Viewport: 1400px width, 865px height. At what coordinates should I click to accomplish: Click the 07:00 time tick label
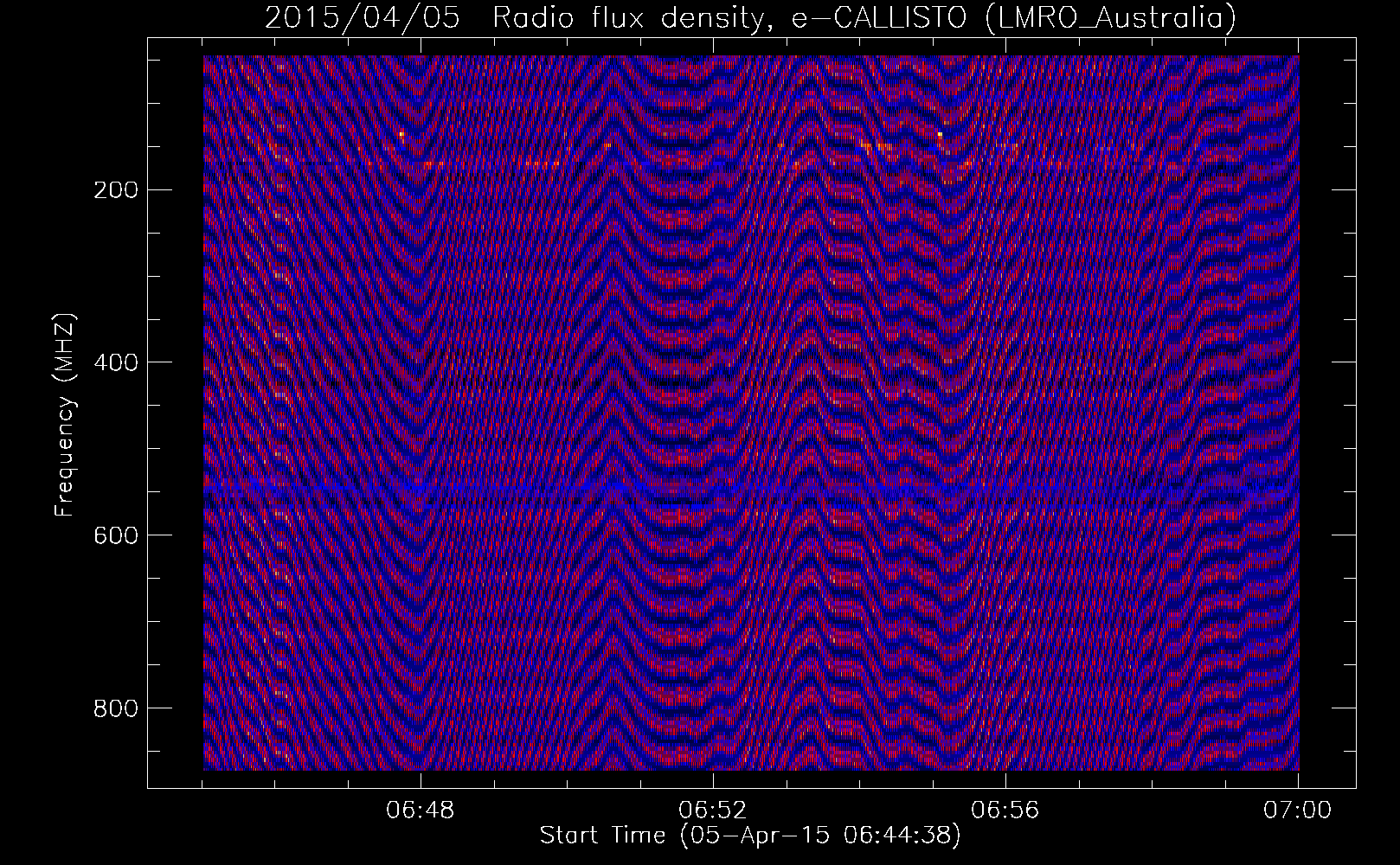(1297, 811)
